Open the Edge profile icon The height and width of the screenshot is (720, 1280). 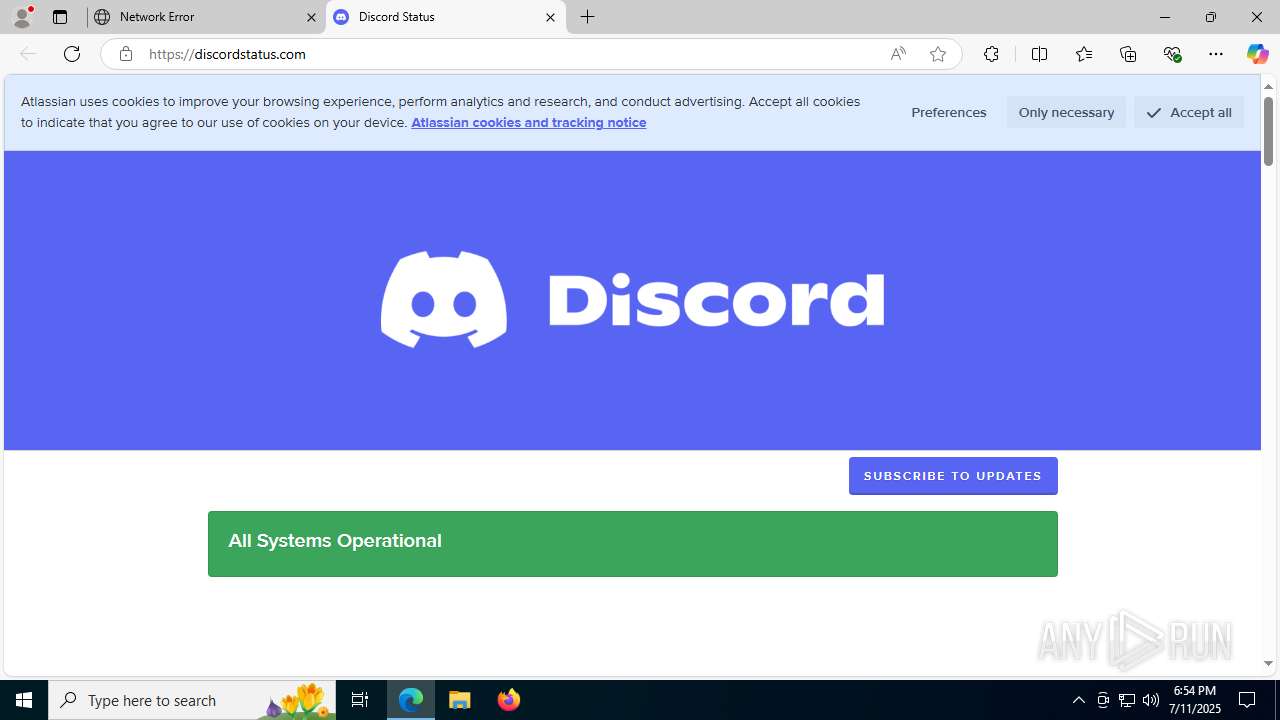pyautogui.click(x=22, y=17)
